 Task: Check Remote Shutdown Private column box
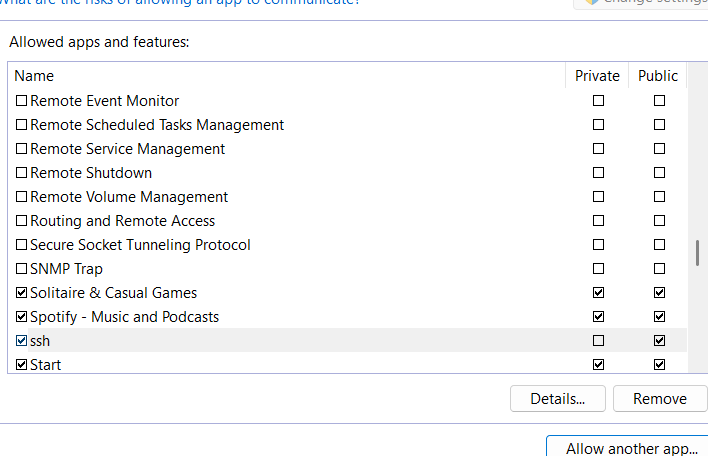pyautogui.click(x=598, y=173)
